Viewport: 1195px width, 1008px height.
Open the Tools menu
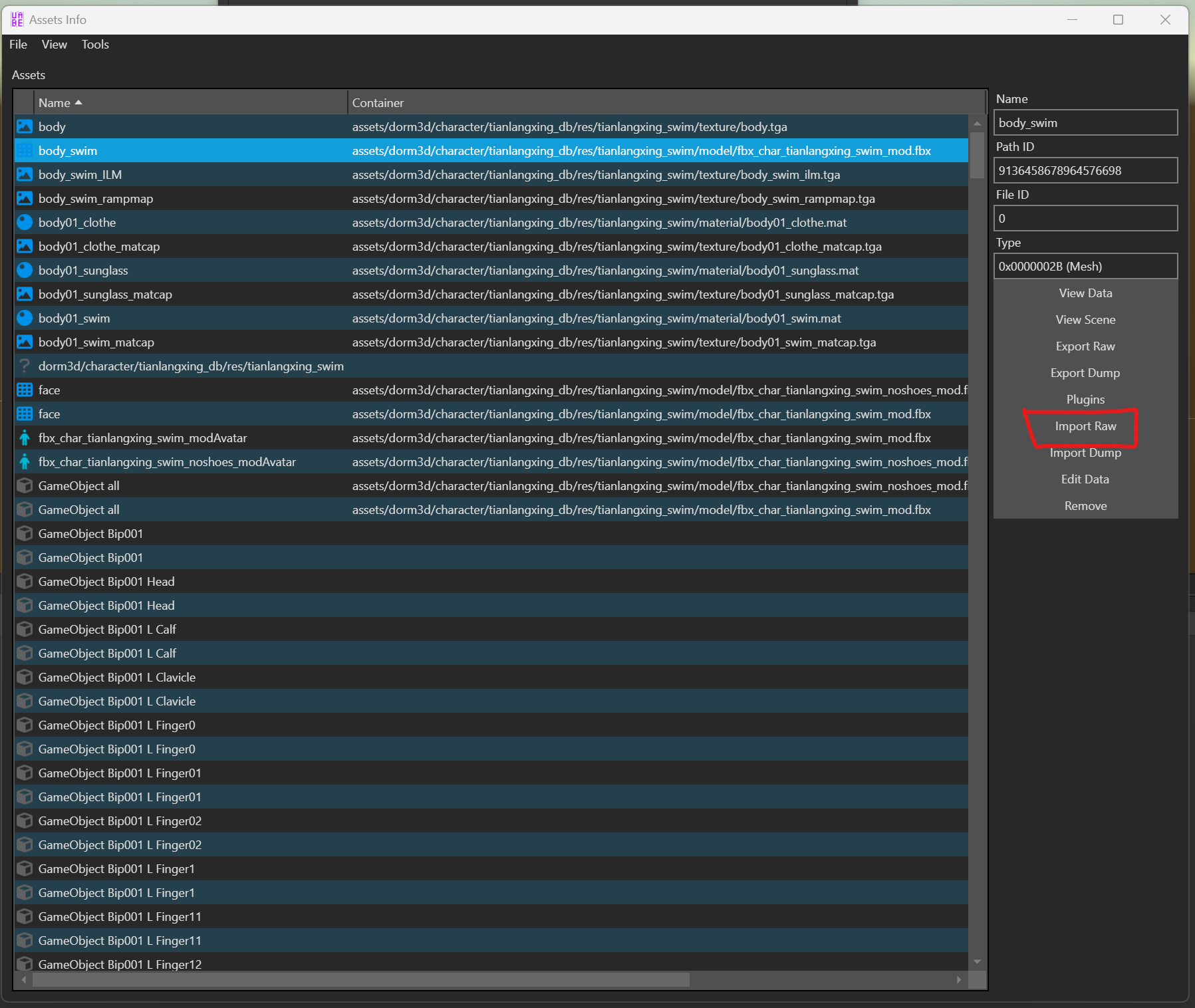95,45
